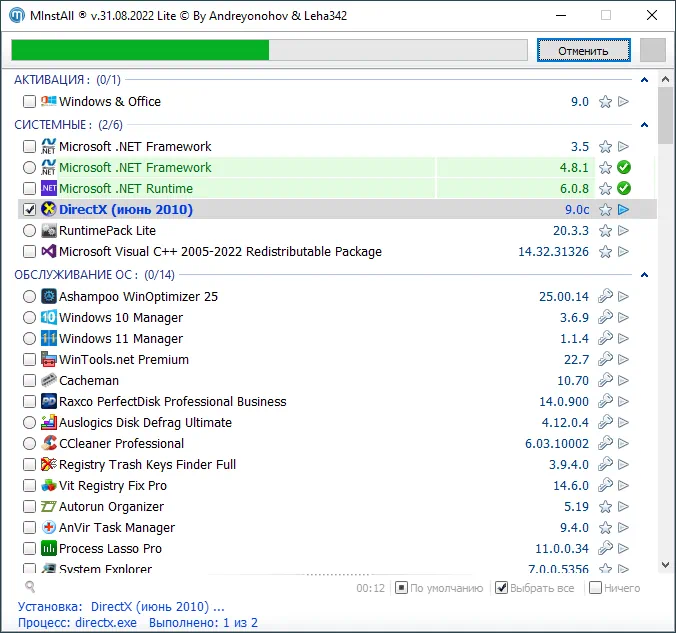Enable the Process Lasso Pro checkbox

[x=29, y=549]
